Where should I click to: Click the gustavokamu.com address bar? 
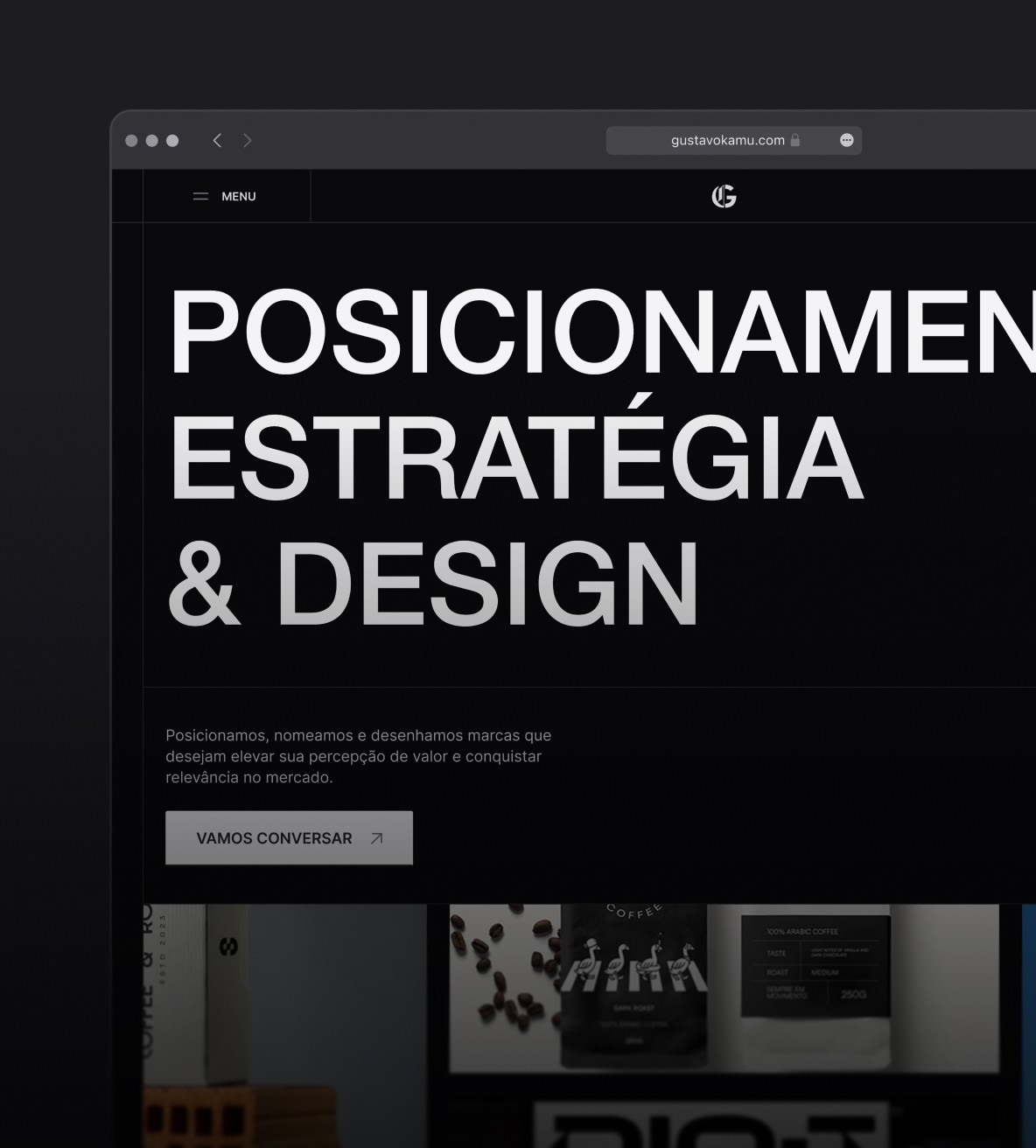(734, 140)
